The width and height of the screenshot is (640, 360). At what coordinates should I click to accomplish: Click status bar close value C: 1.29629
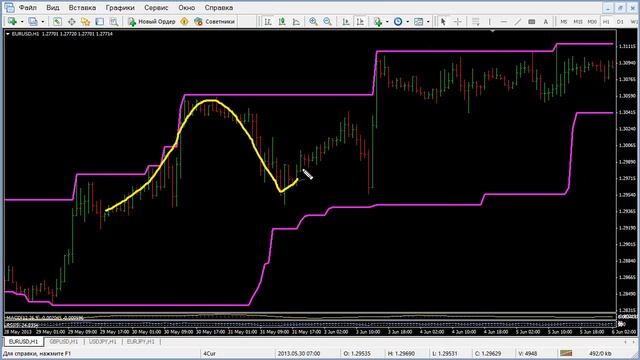(x=489, y=353)
